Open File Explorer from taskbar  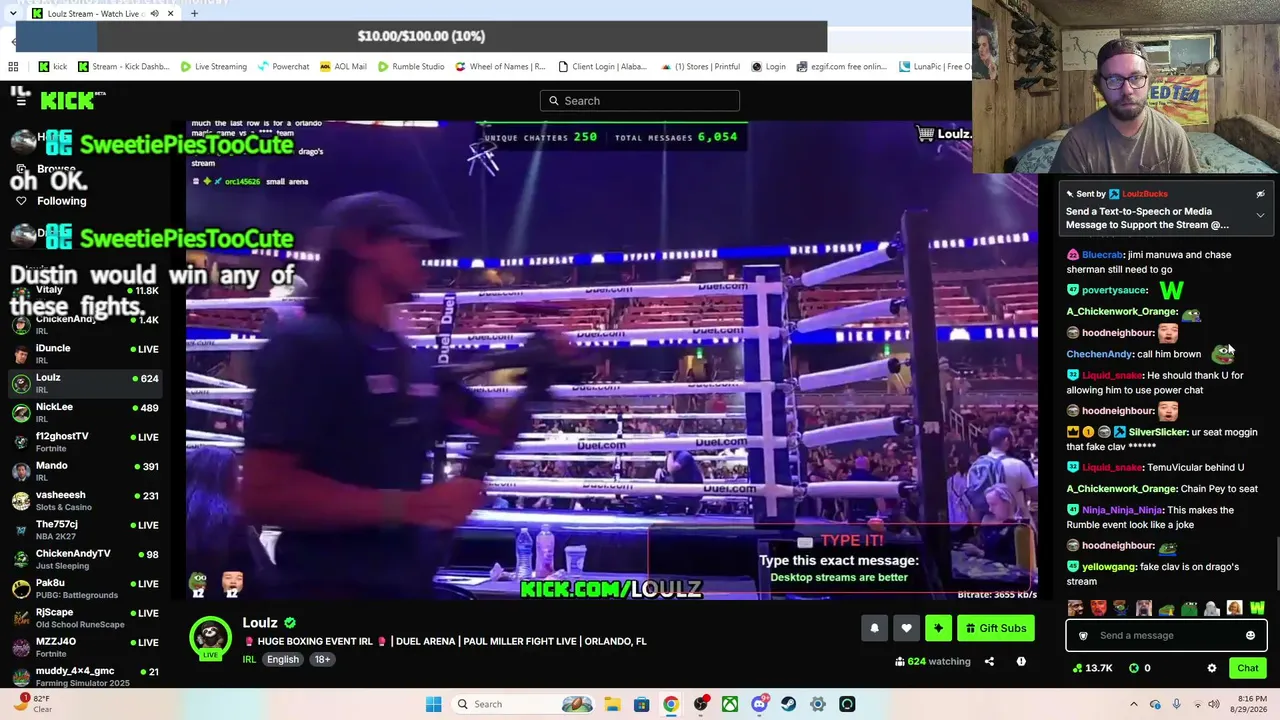coord(611,704)
